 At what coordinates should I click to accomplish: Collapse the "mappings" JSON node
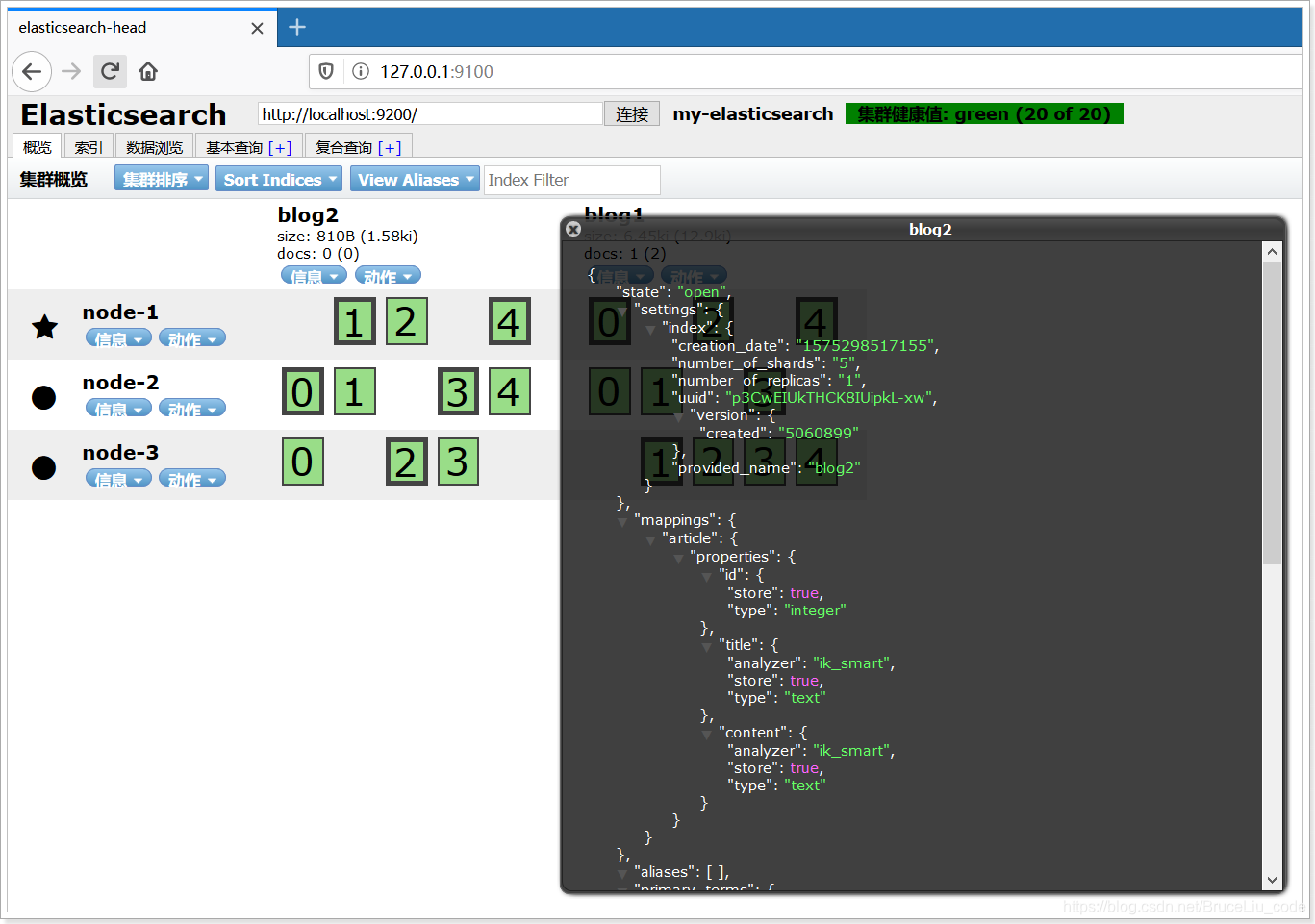[x=622, y=522]
